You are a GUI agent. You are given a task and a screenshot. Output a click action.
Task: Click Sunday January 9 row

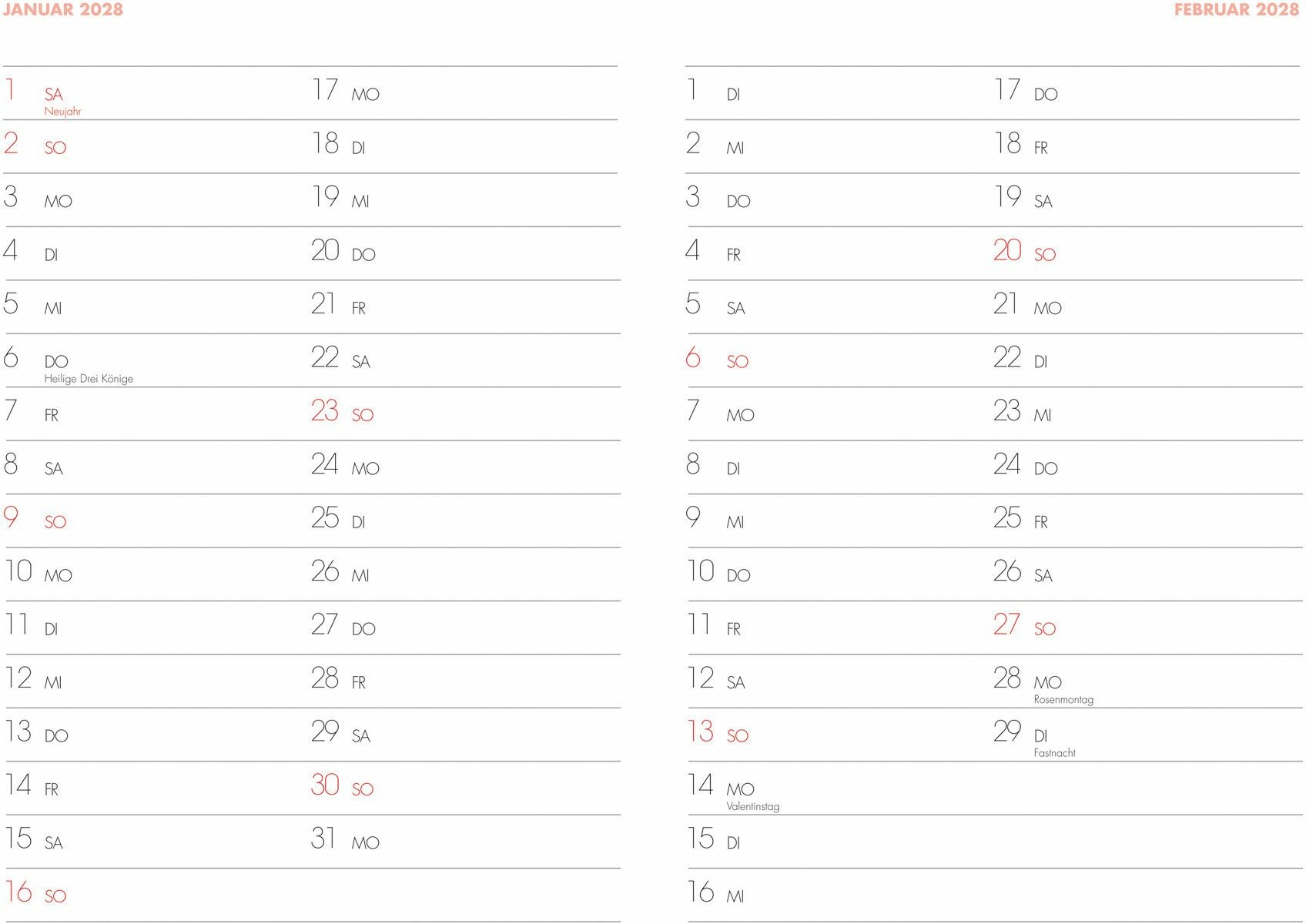click(x=157, y=521)
